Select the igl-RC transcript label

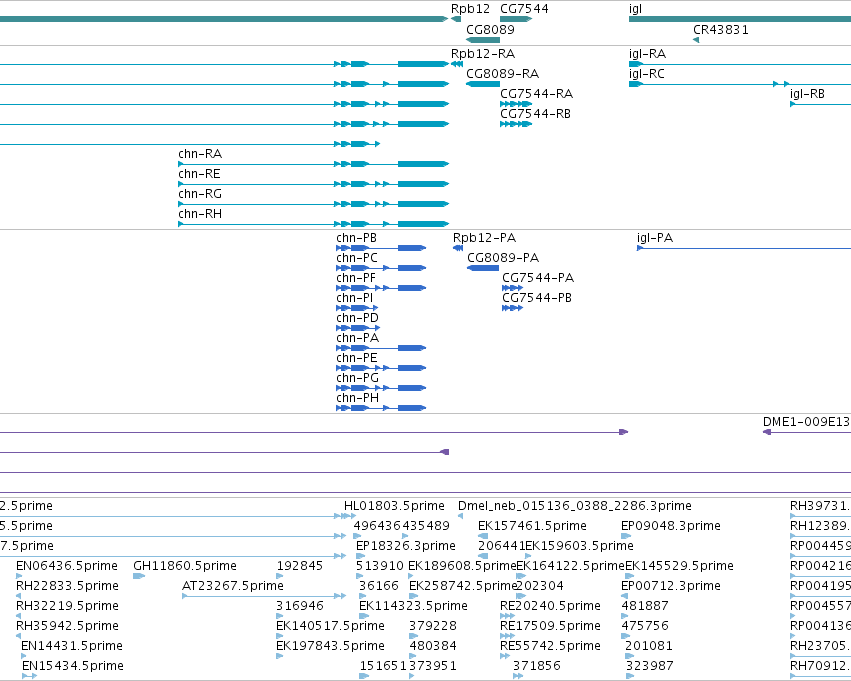click(x=646, y=73)
